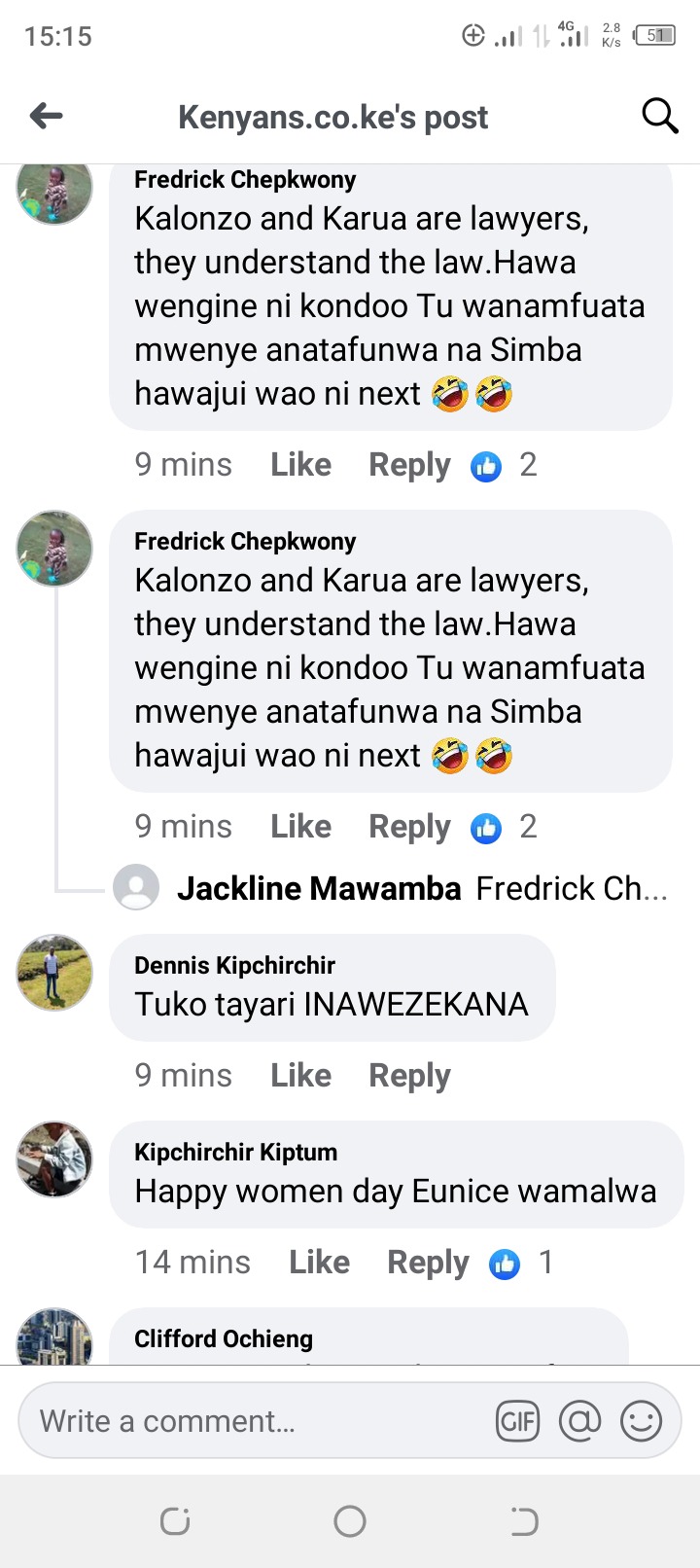The image size is (700, 1568).
Task: Open the GIF picker icon
Action: [517, 1421]
